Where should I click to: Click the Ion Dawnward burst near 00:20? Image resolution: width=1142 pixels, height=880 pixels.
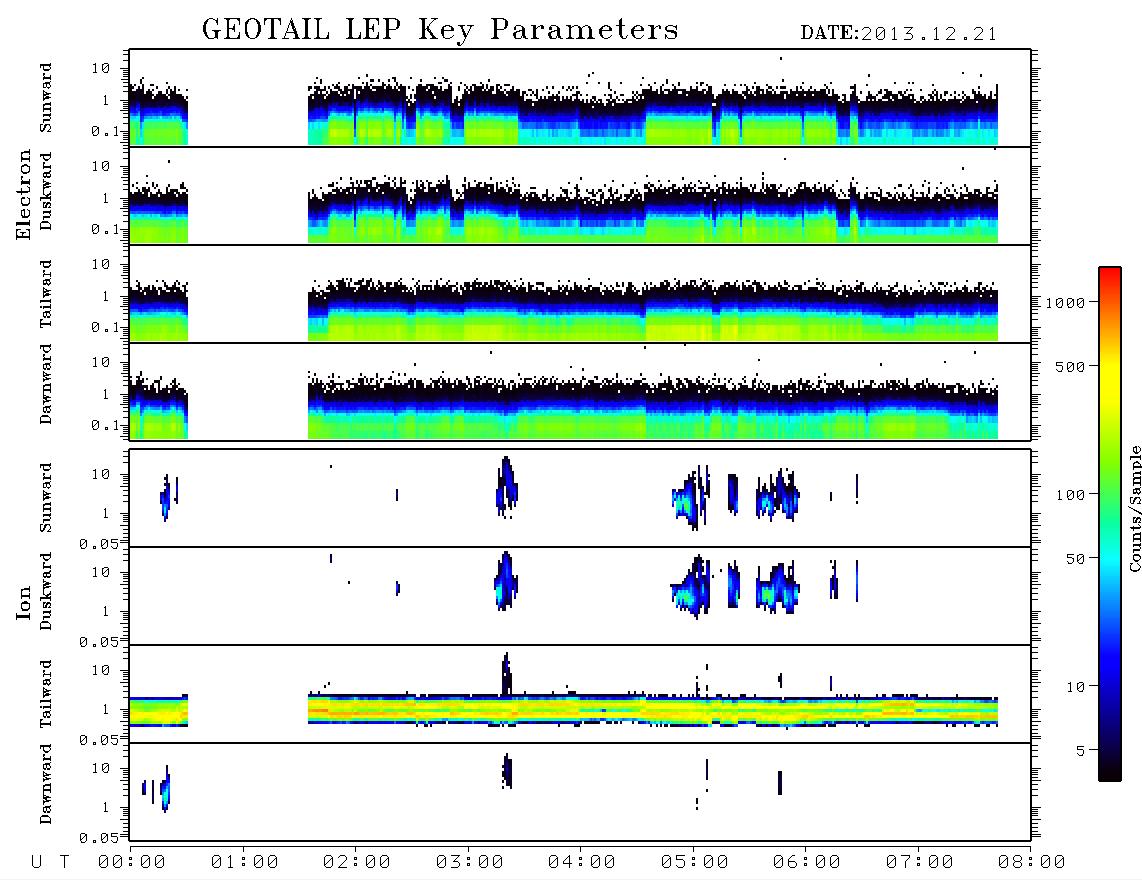[165, 788]
